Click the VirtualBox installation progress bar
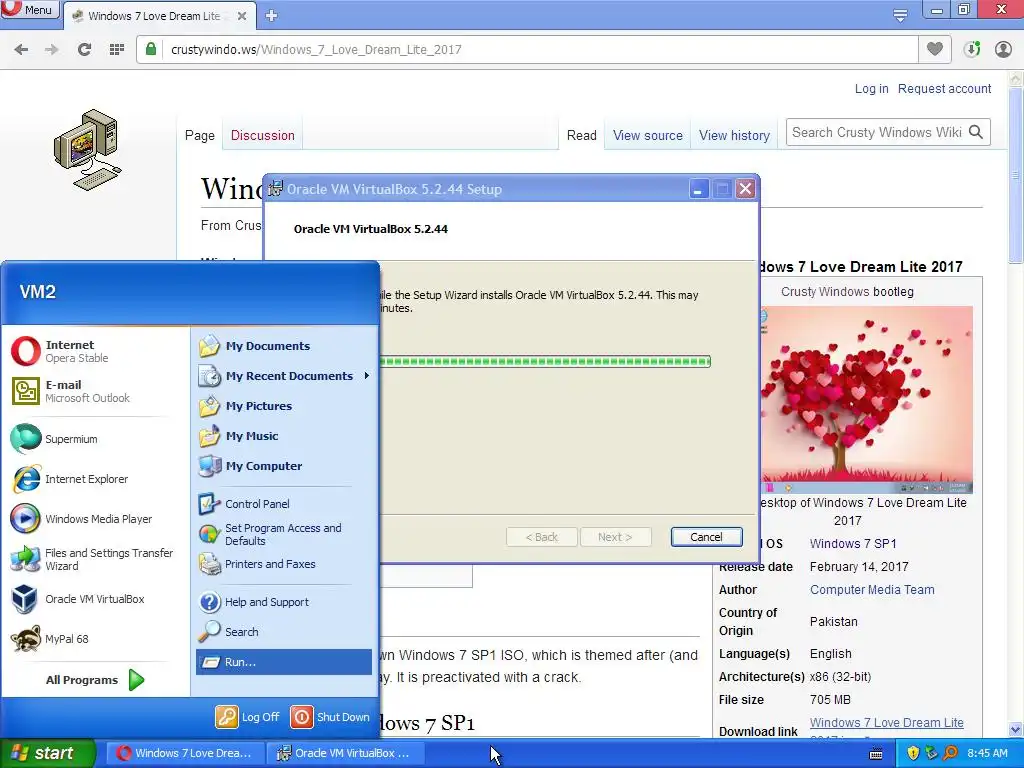The height and width of the screenshot is (768, 1024). tap(545, 361)
